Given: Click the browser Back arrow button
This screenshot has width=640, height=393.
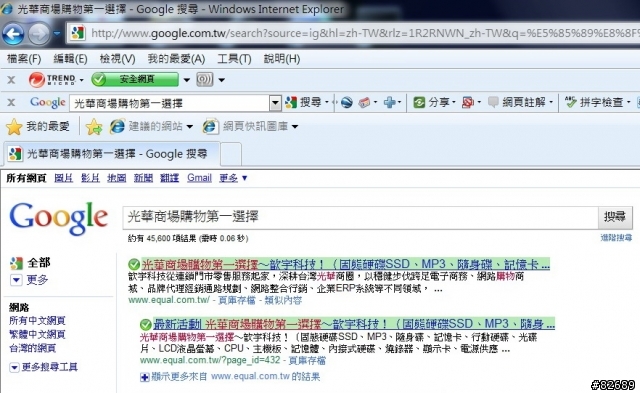Looking at the screenshot, I should (x=13, y=34).
